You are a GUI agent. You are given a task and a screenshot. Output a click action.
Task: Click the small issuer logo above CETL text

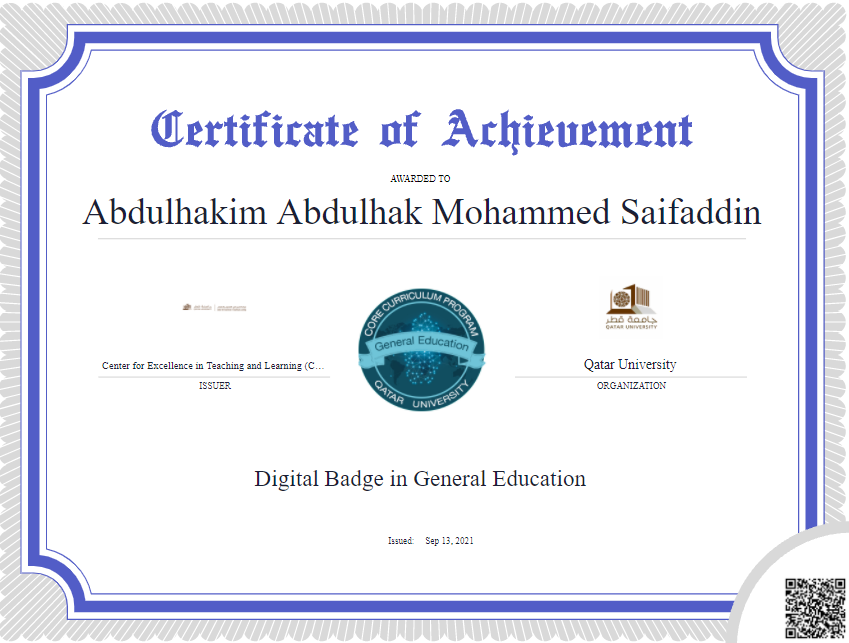[214, 307]
